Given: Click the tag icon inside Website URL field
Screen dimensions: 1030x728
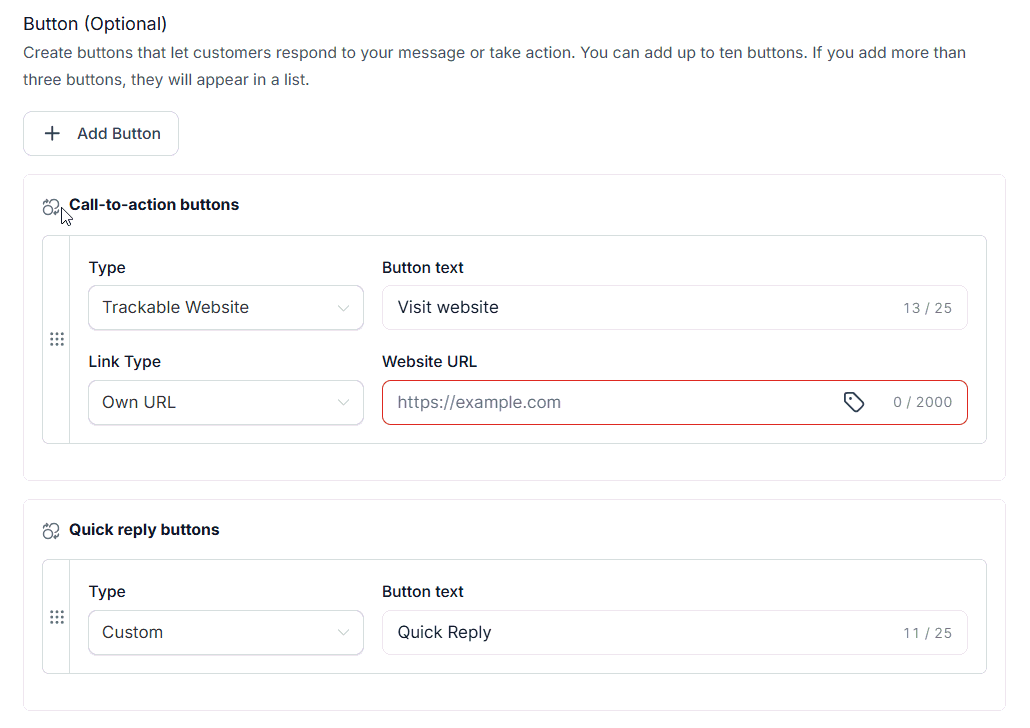Looking at the screenshot, I should click(x=854, y=402).
